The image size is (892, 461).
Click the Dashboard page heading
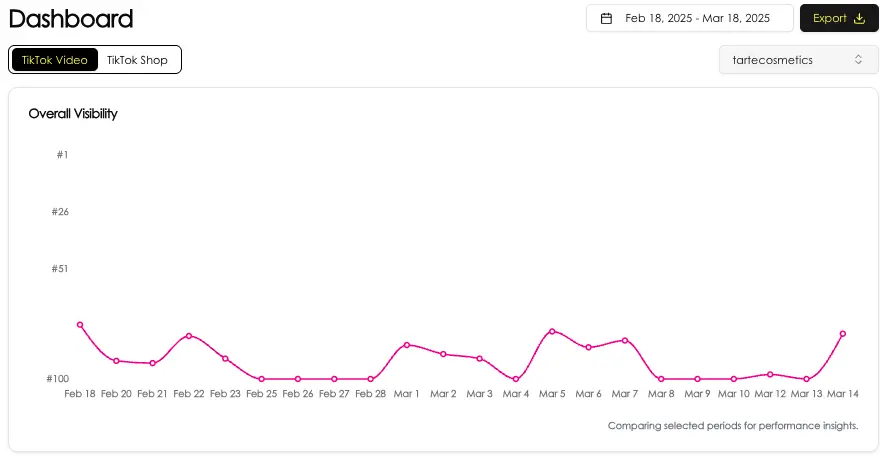coord(71,19)
